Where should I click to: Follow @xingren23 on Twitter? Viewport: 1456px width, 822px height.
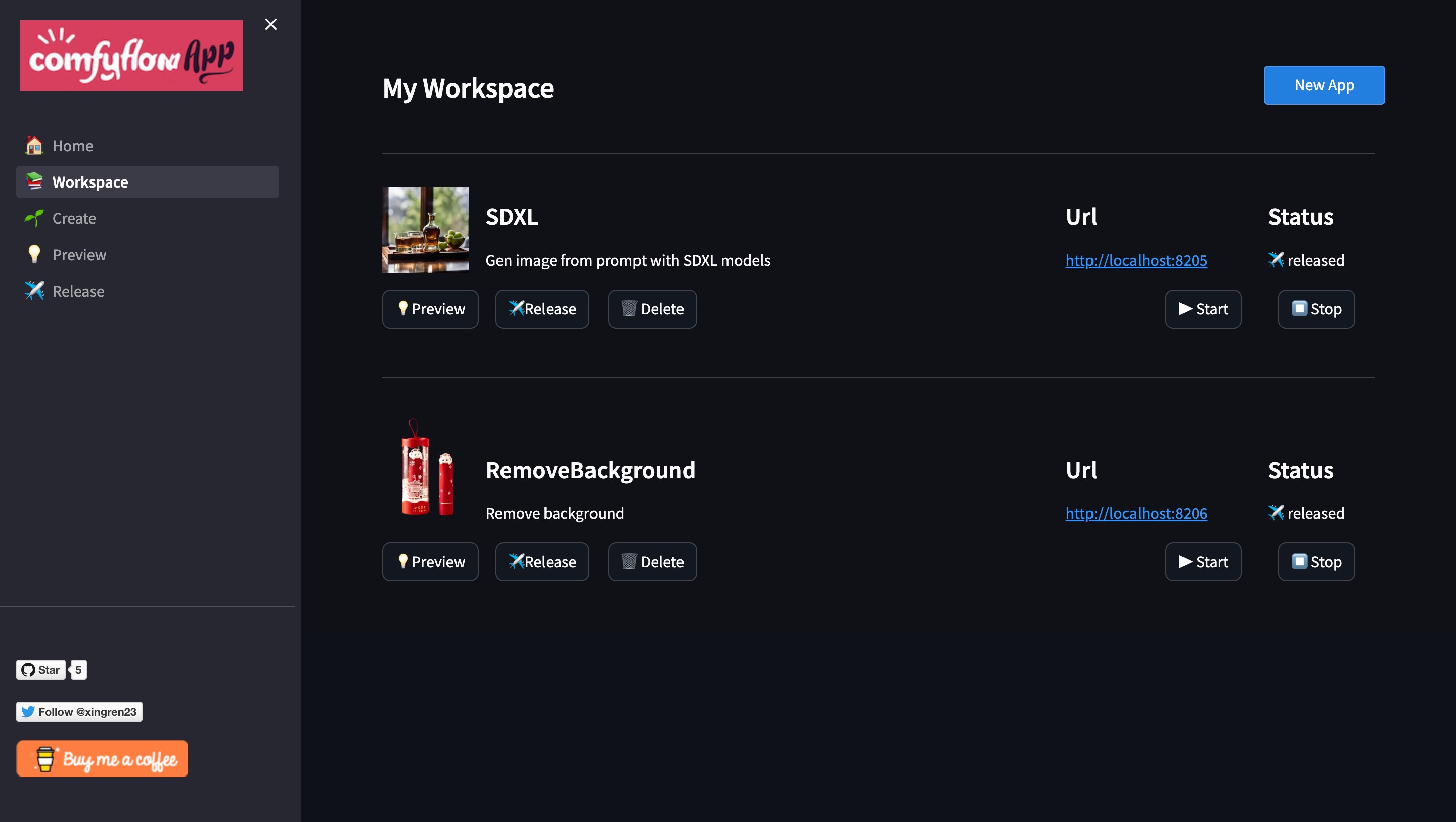point(79,712)
